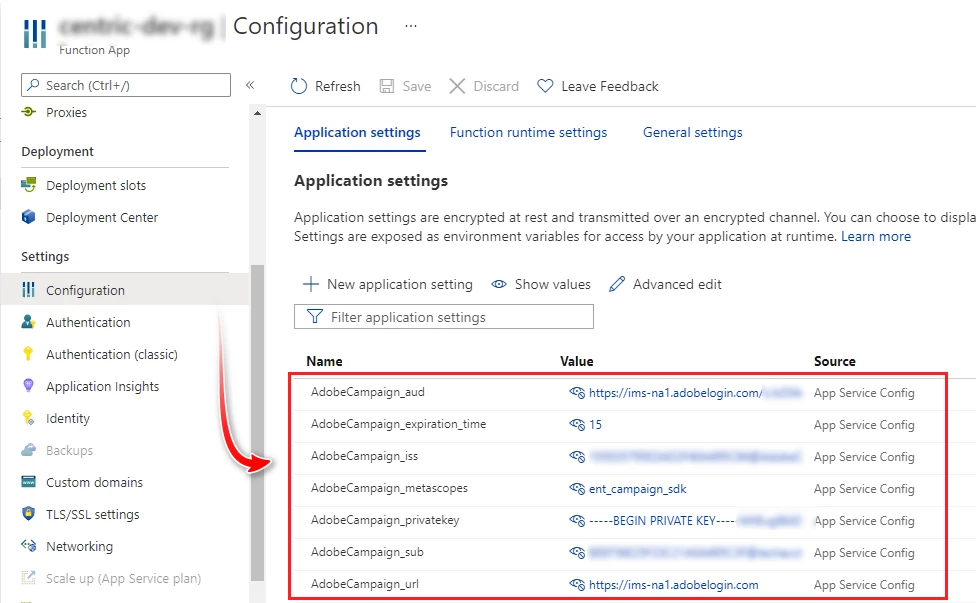Open the AdobeCampaign_iss setting name
This screenshot has width=976, height=603.
364,456
